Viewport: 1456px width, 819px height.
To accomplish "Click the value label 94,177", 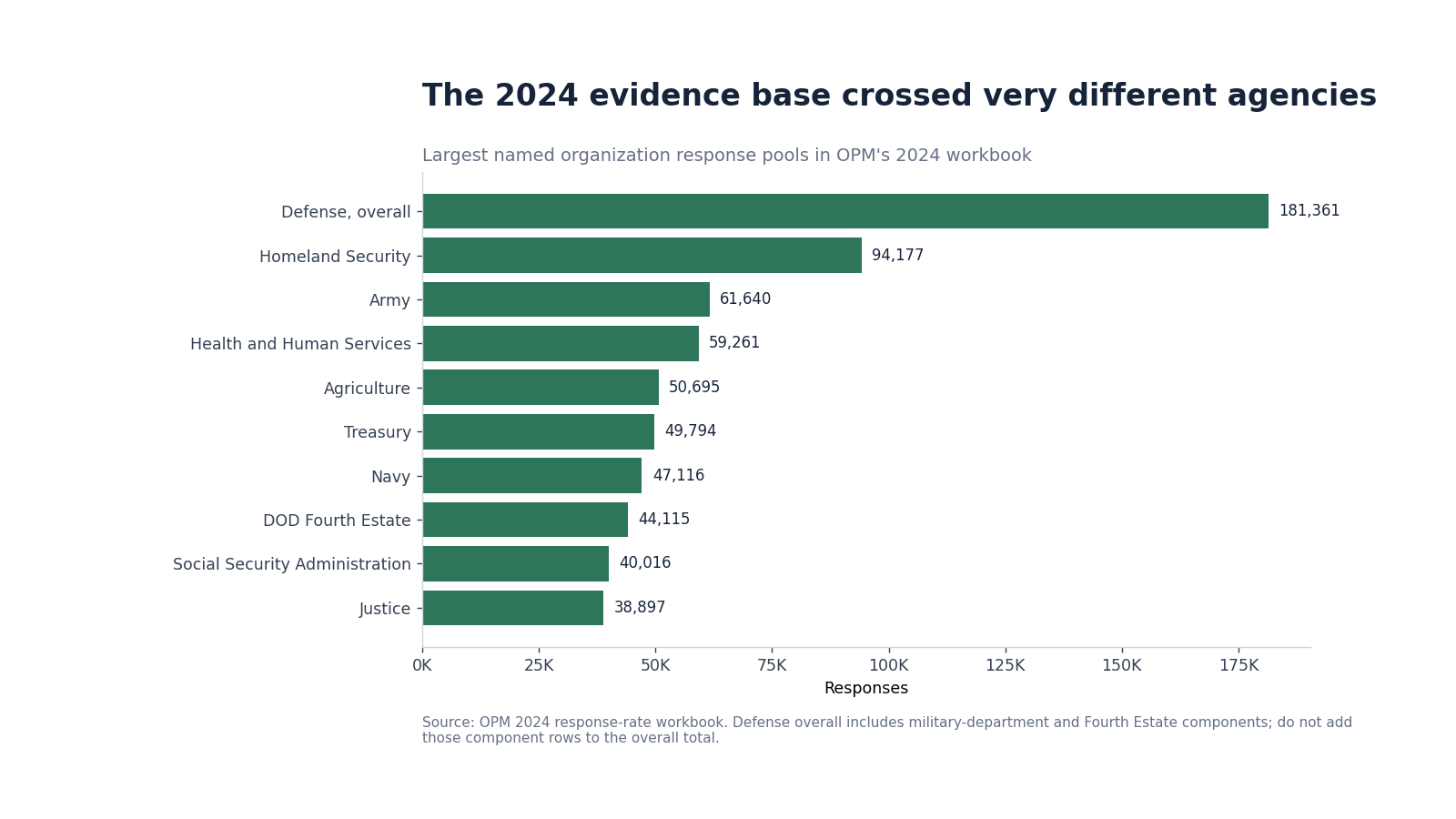I will click(897, 256).
